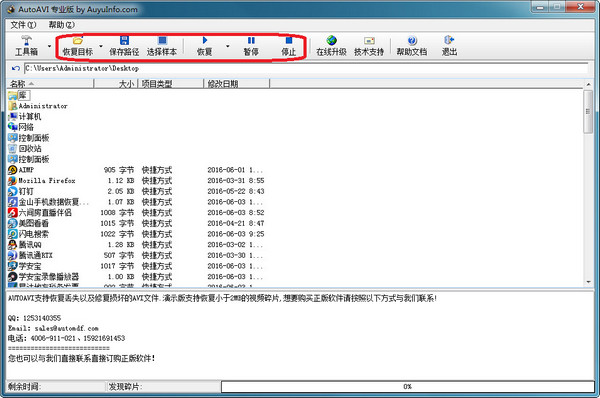600x398 pixels.
Task: Click the 剩余时间 status field
Action: click(x=55, y=387)
